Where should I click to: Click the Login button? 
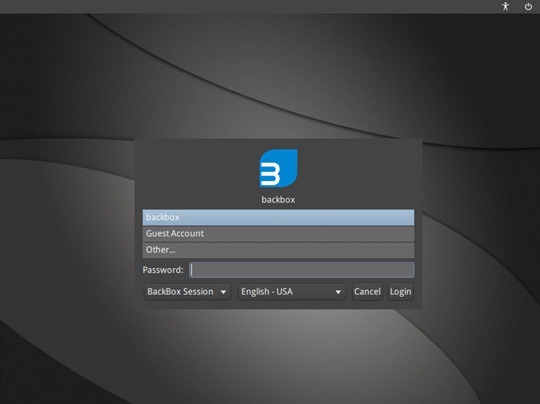401,292
